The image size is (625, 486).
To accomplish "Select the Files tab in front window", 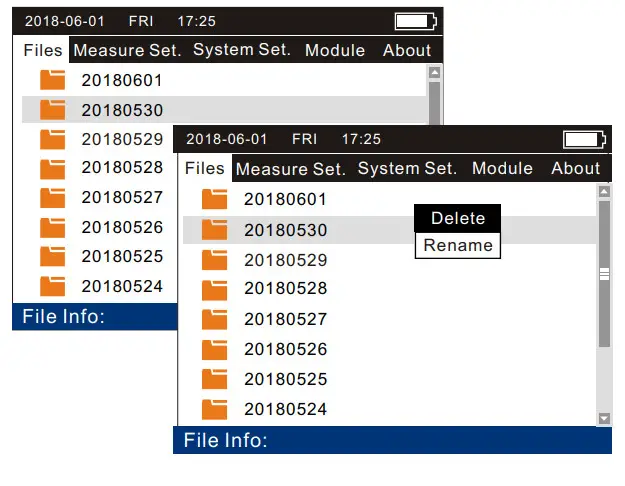I will coord(205,168).
